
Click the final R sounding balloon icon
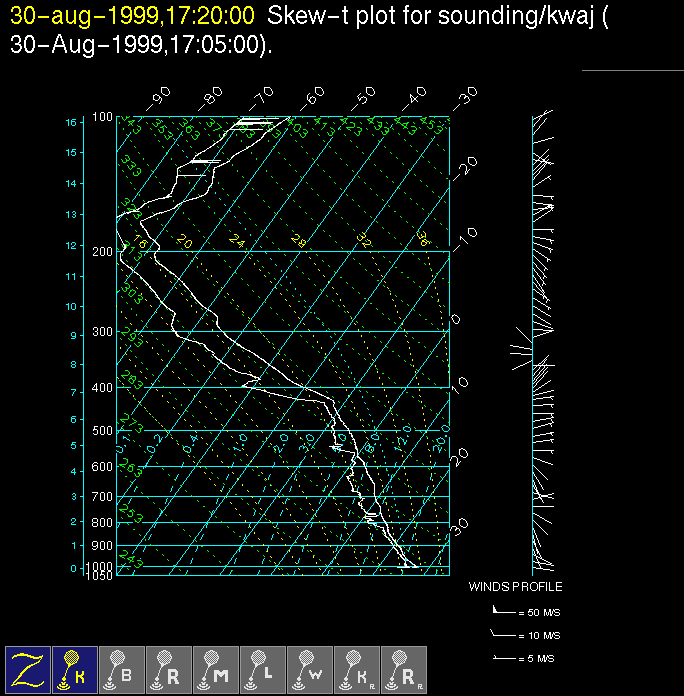[404, 669]
